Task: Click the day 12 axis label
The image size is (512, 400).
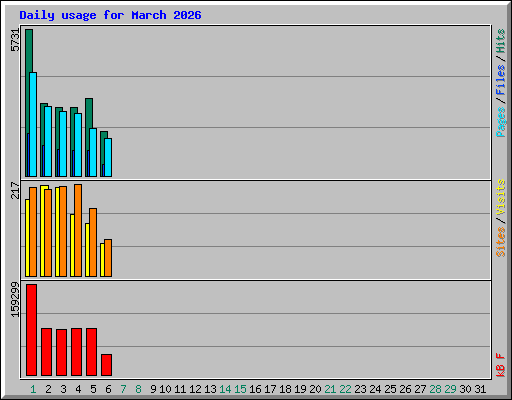Action: (x=195, y=389)
